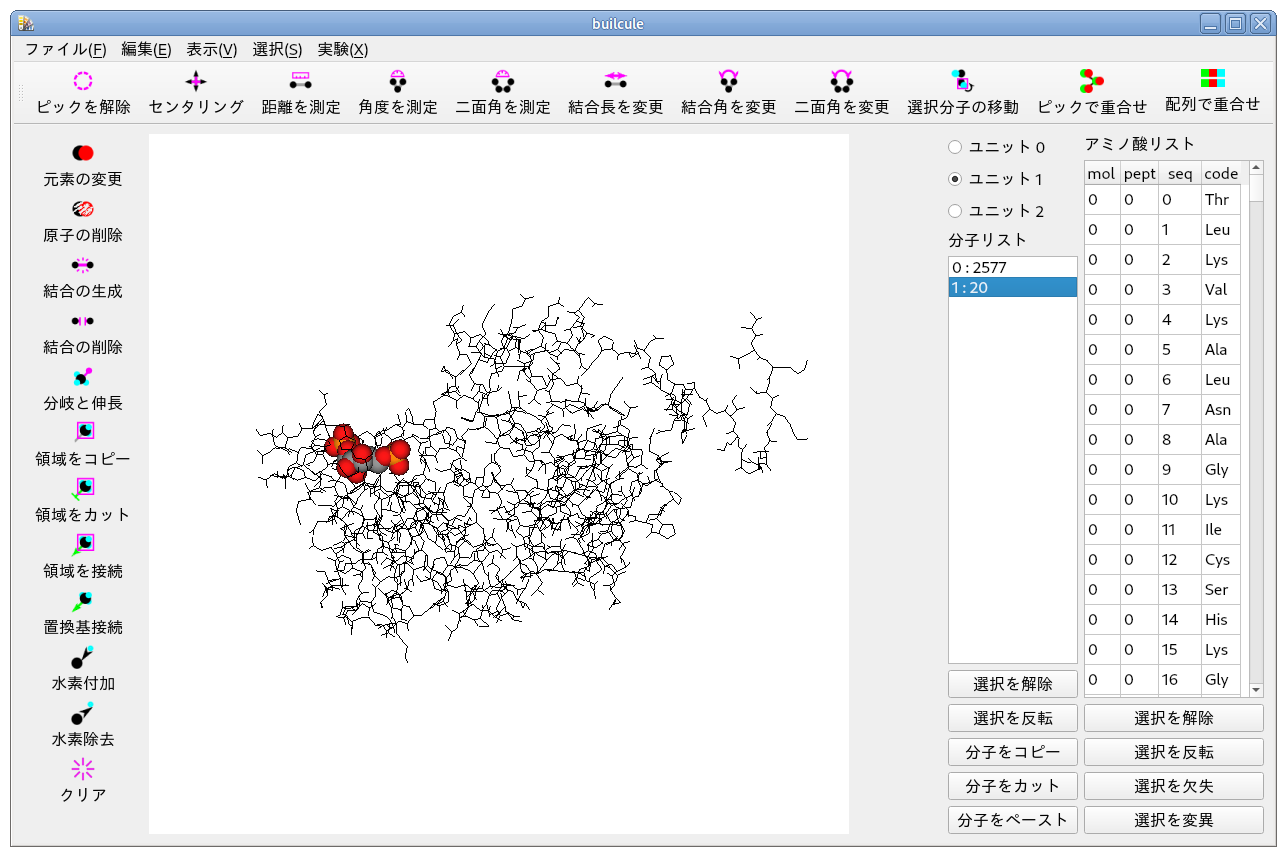Select the ユニット 1 radio button
Viewport: 1287px width, 857px height.
point(955,179)
